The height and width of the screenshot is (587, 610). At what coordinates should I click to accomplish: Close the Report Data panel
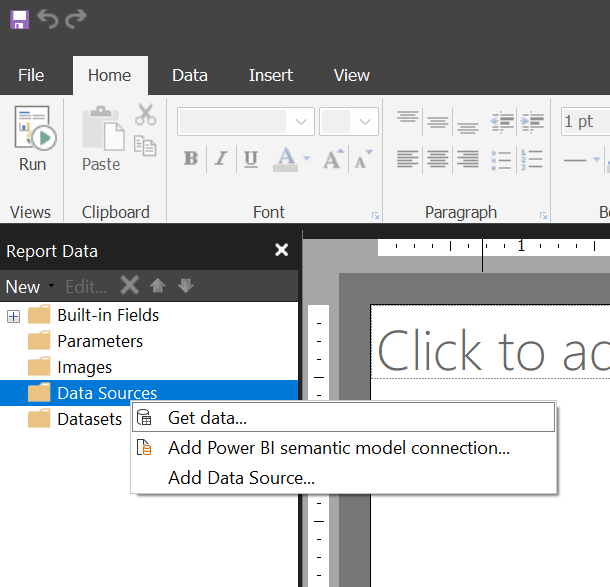click(x=282, y=251)
